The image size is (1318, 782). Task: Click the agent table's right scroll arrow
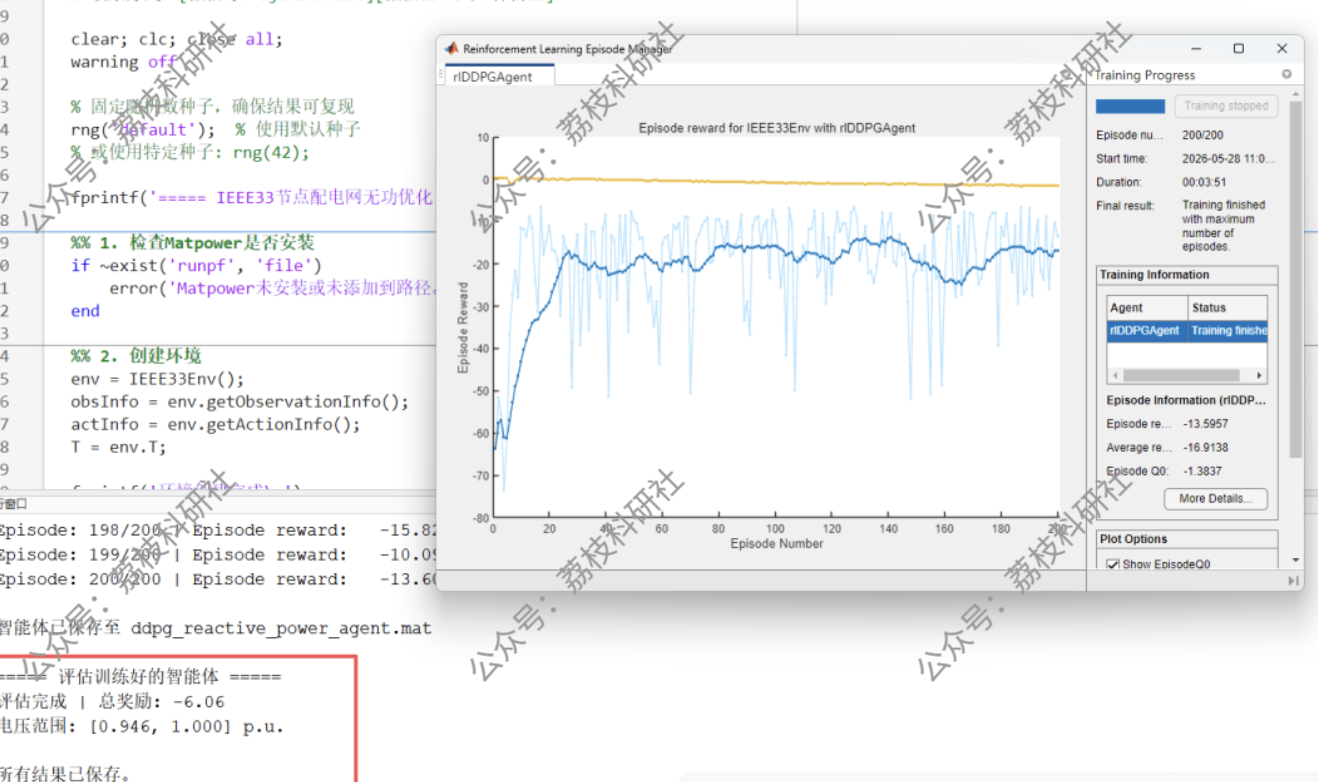tap(1259, 376)
